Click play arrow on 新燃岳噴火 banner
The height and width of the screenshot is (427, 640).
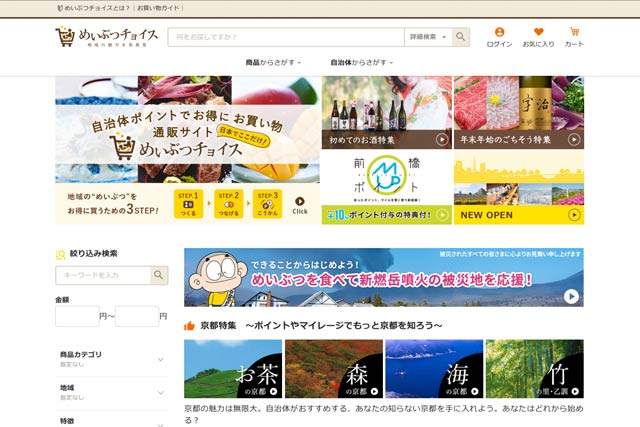coord(571,296)
